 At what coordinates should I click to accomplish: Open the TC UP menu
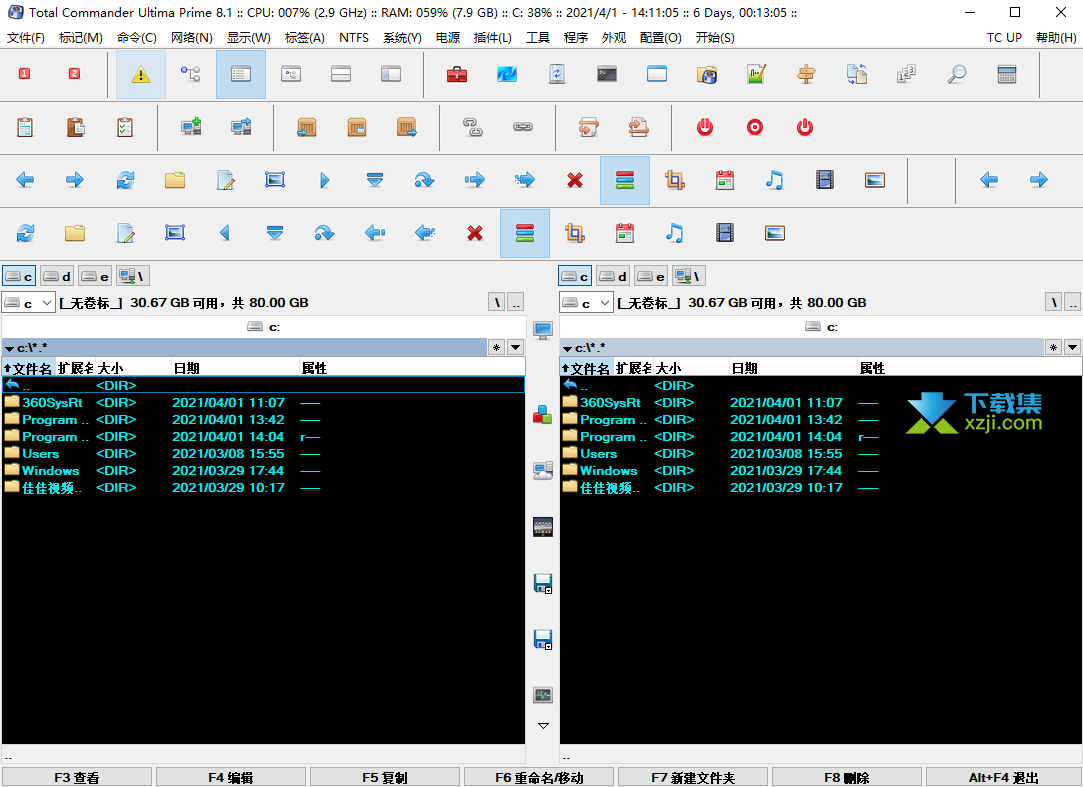pos(1004,37)
